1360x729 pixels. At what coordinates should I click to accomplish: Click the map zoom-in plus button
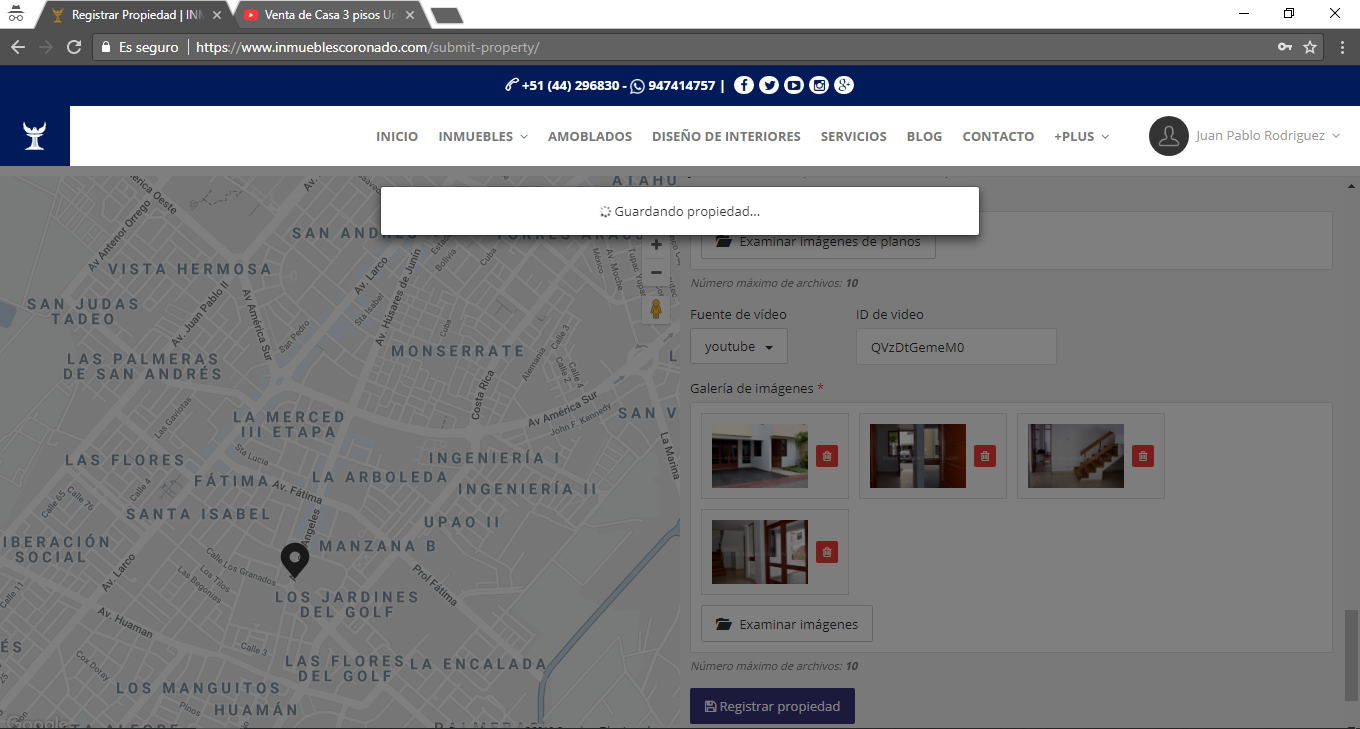656,245
